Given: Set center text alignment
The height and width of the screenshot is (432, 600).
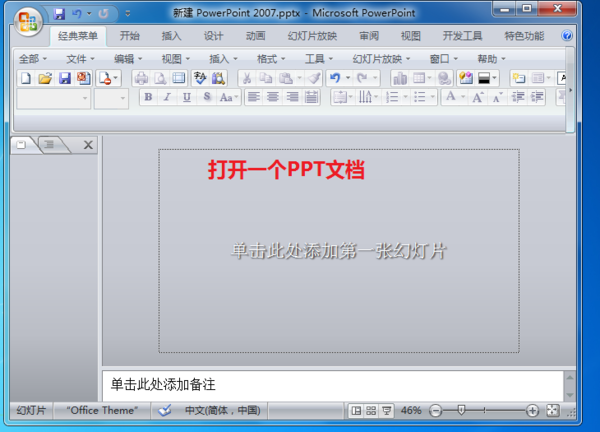Looking at the screenshot, I should 273,97.
